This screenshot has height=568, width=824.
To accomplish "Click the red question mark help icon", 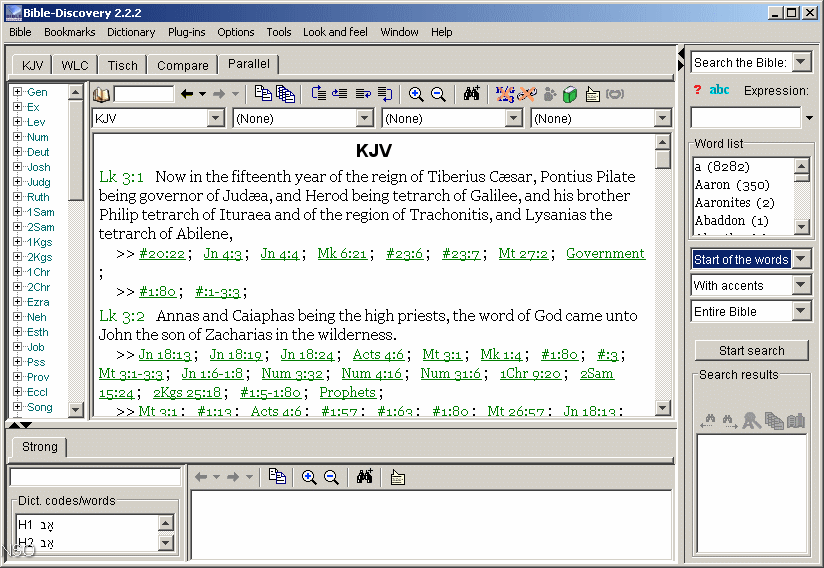I will coord(697,90).
